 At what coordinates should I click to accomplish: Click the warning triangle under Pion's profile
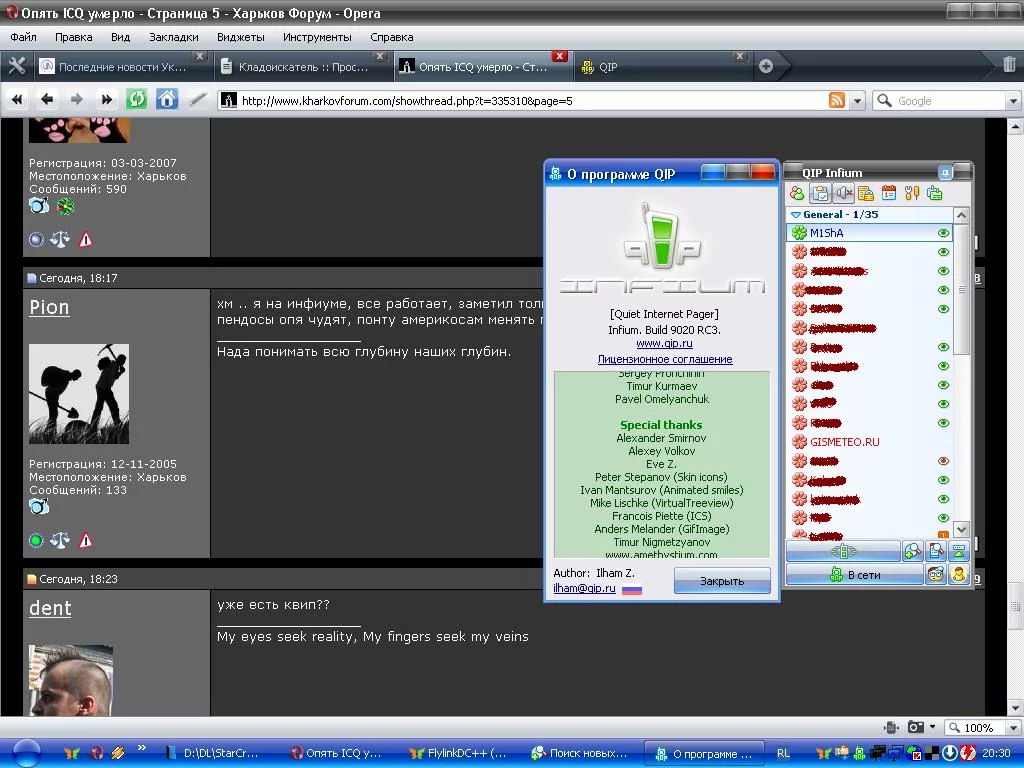click(86, 541)
